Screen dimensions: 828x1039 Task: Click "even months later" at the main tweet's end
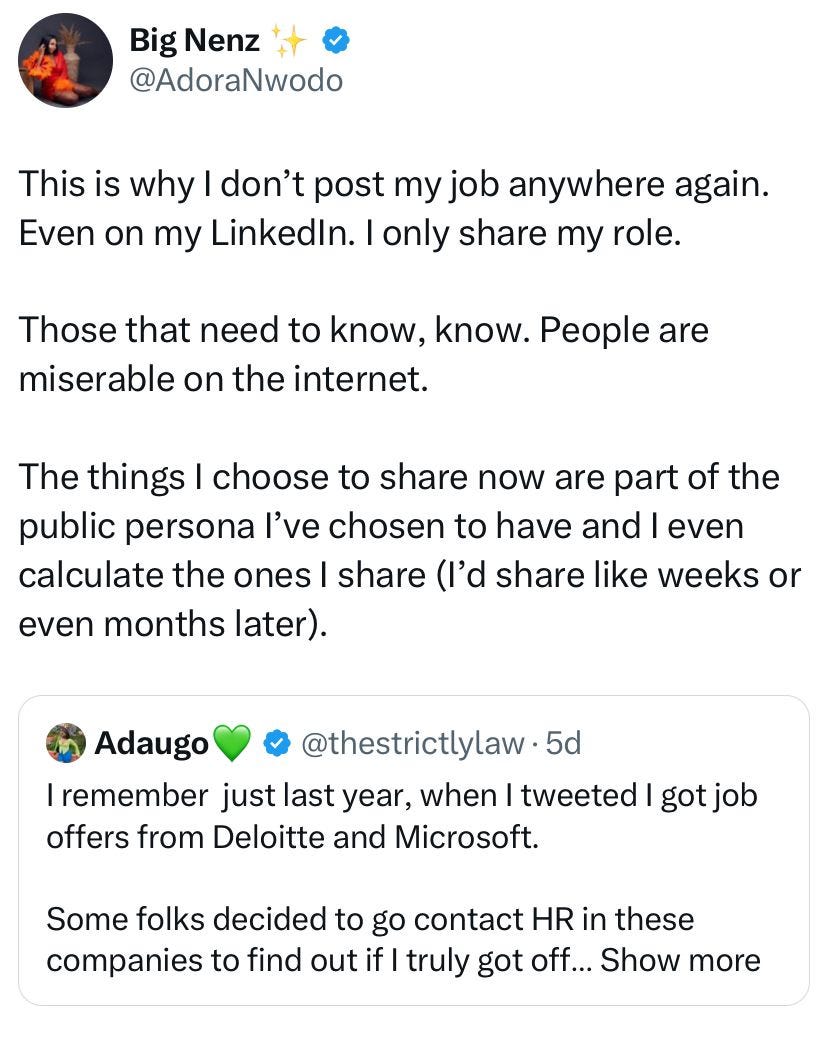coord(170,622)
